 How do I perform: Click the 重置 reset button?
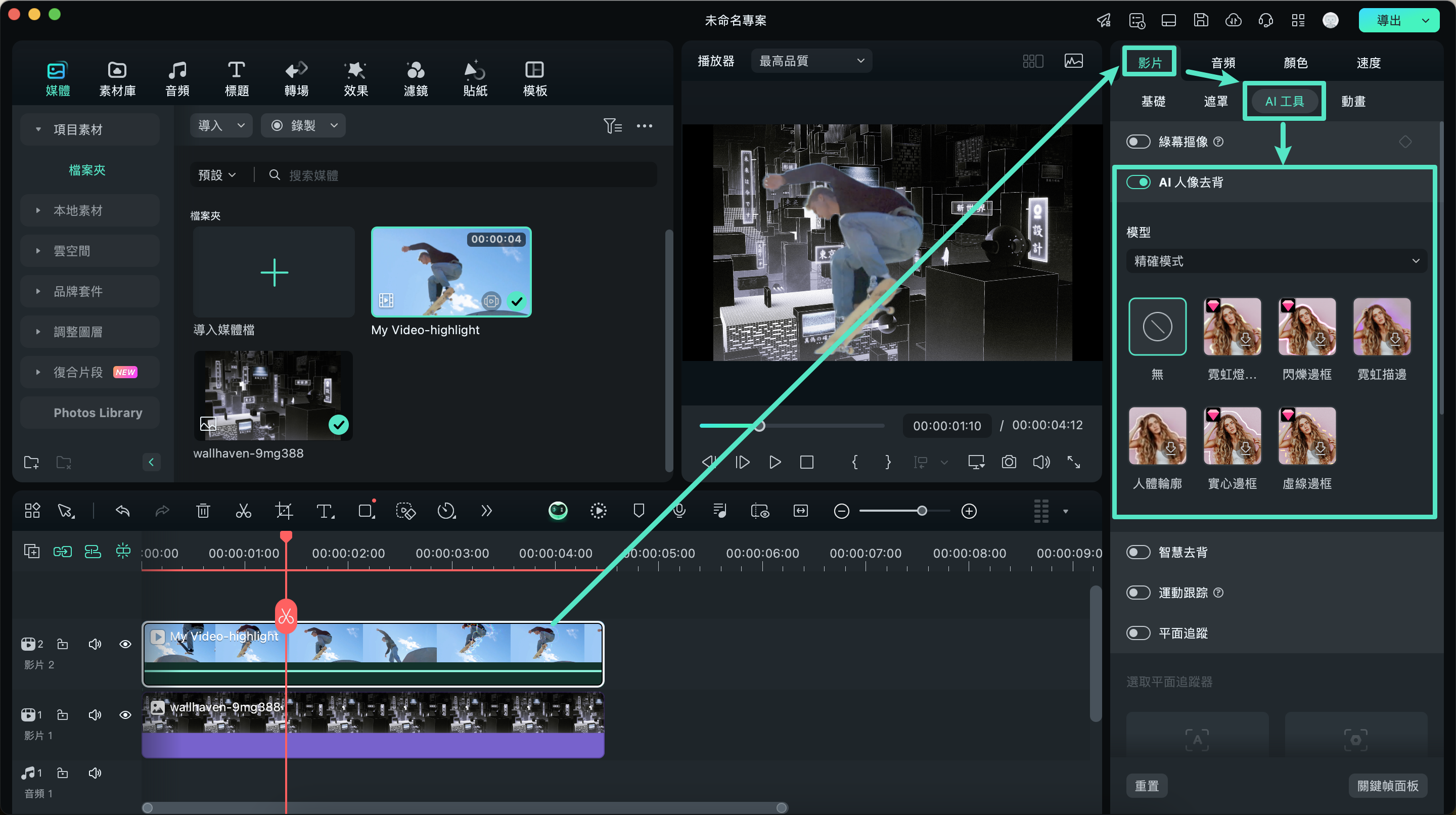(1146, 786)
